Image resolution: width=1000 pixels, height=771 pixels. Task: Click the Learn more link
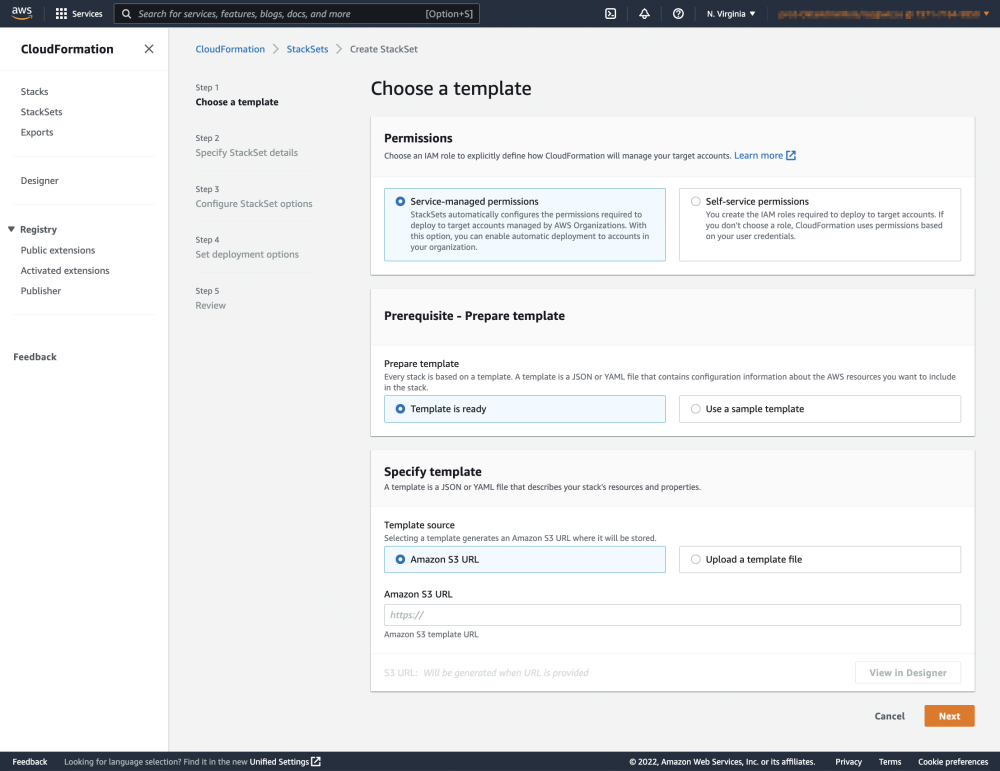tap(758, 156)
